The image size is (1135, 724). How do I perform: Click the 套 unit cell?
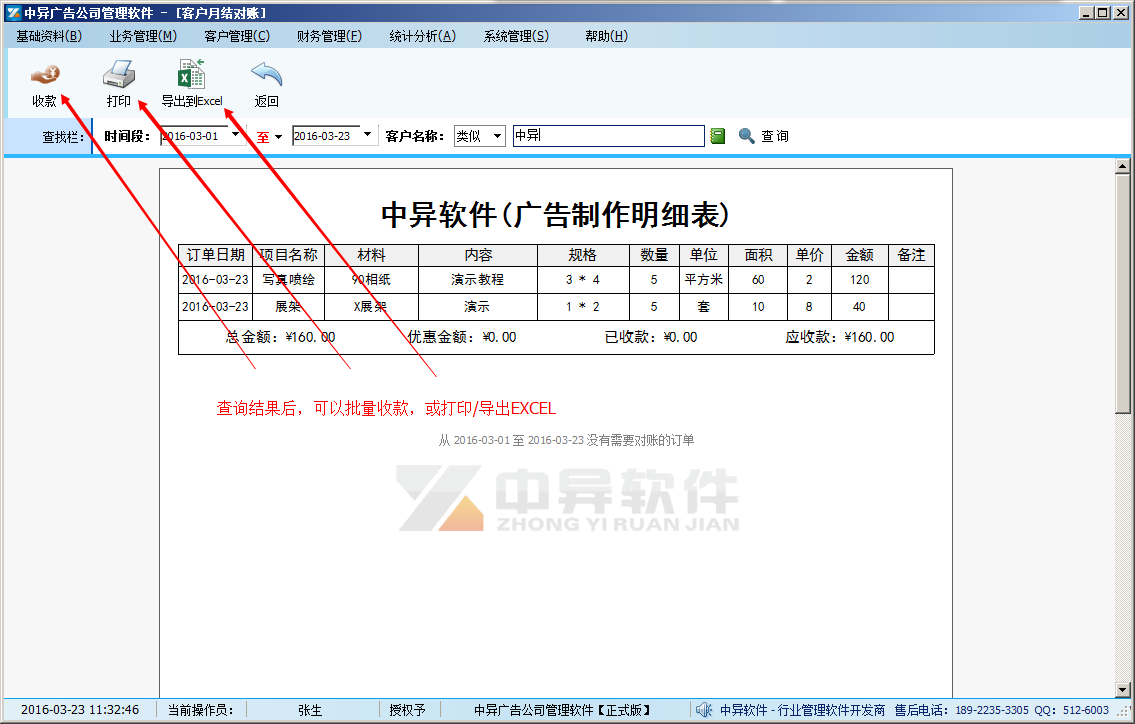coord(704,306)
